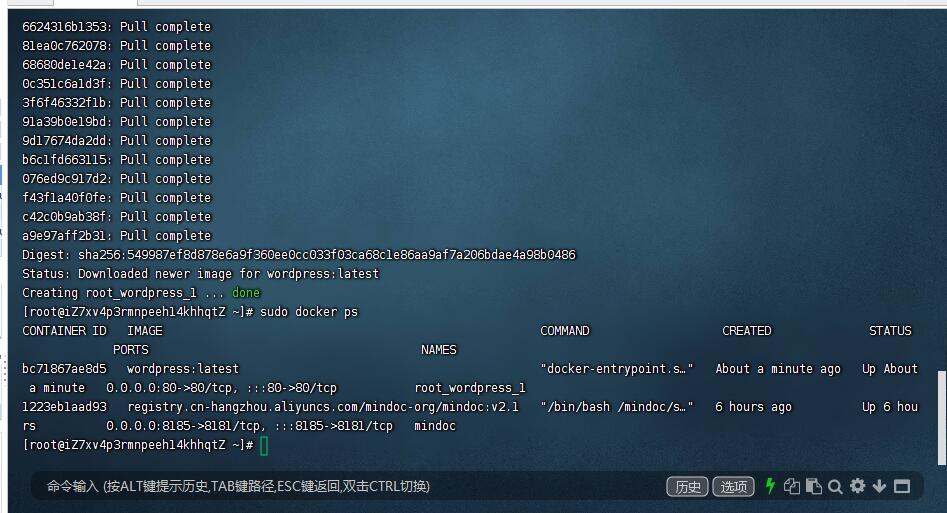Click the terminal vertical scrollbar thumb
This screenshot has width=947, height=513.
pos(942,418)
